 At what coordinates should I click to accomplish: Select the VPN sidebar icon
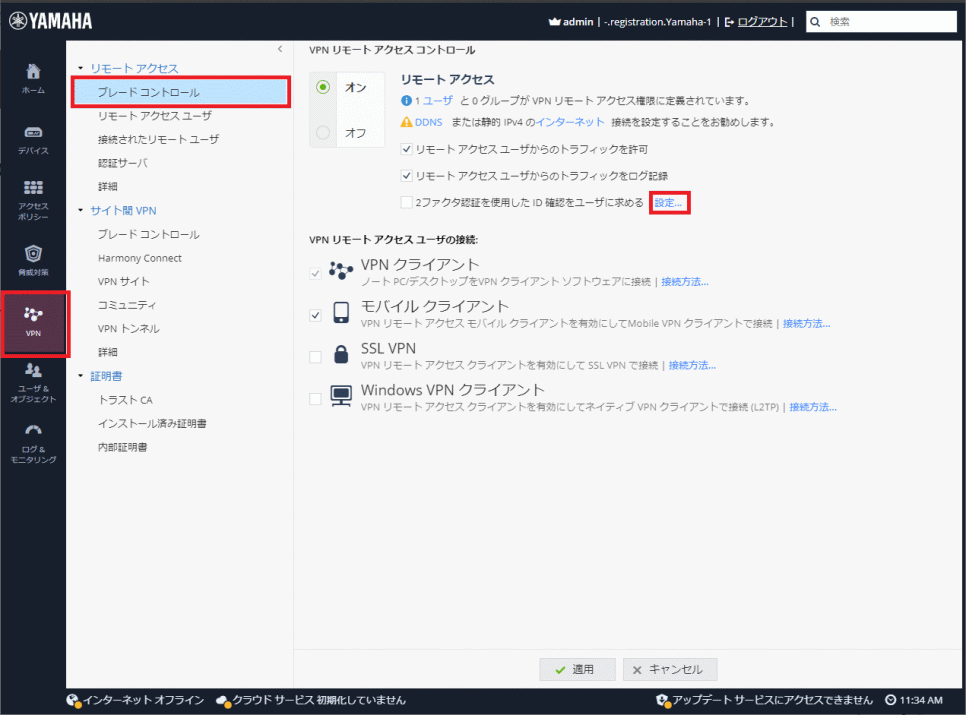pyautogui.click(x=34, y=315)
